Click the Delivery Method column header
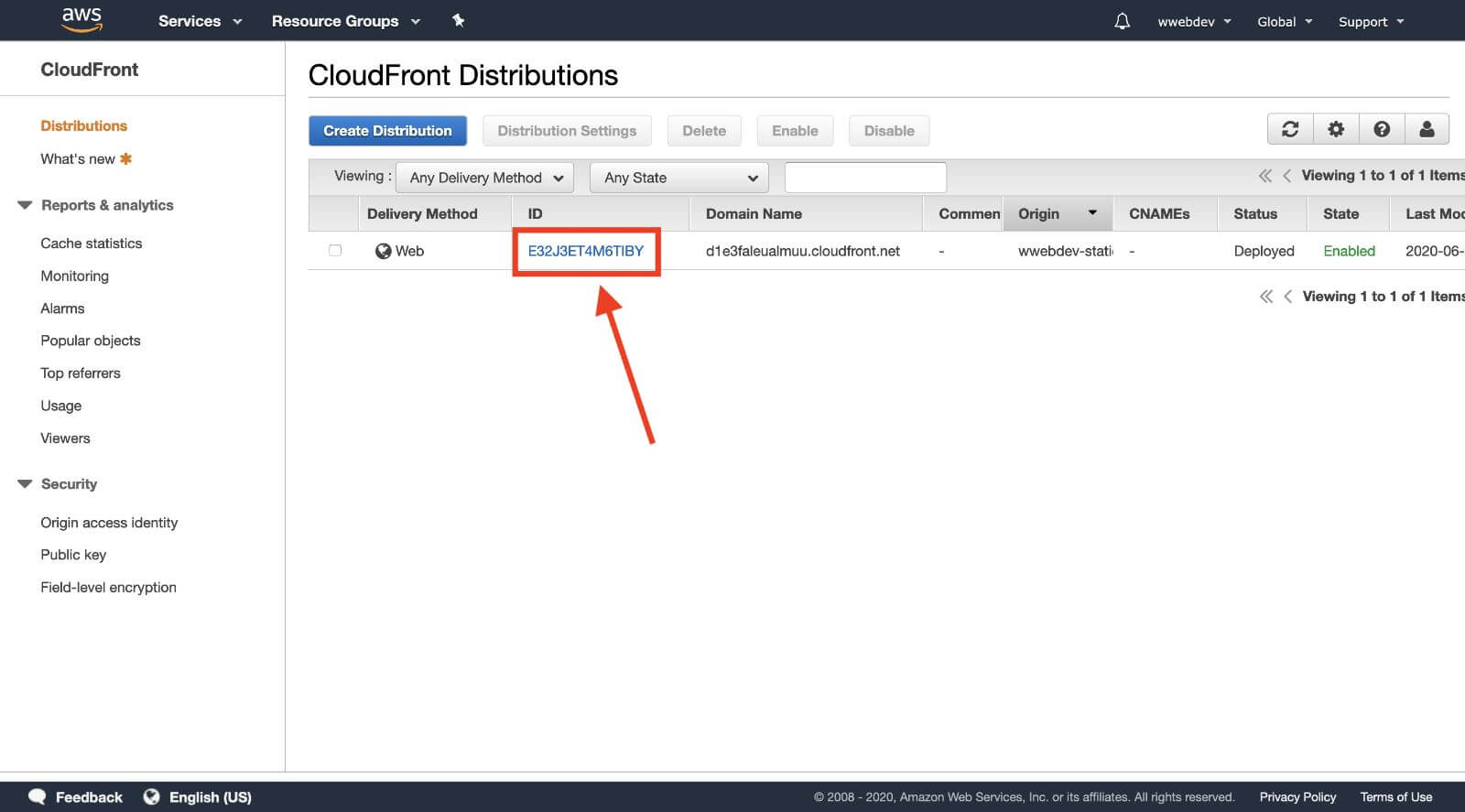Screen dimensions: 1465x812 tap(422, 213)
